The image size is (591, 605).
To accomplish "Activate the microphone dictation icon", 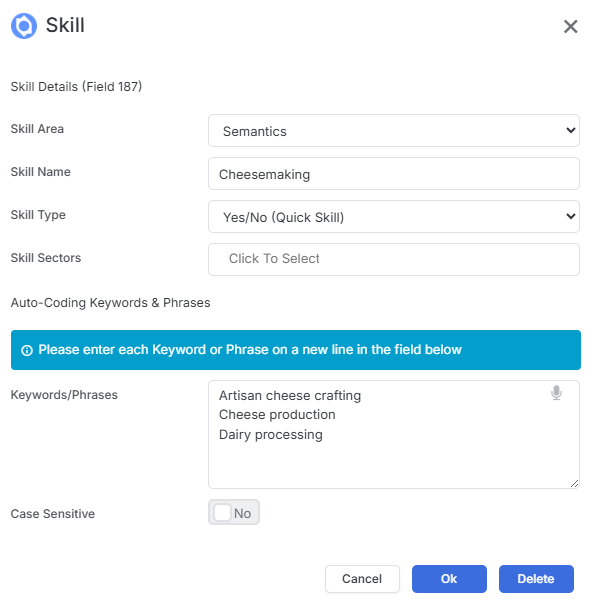I will (x=556, y=393).
